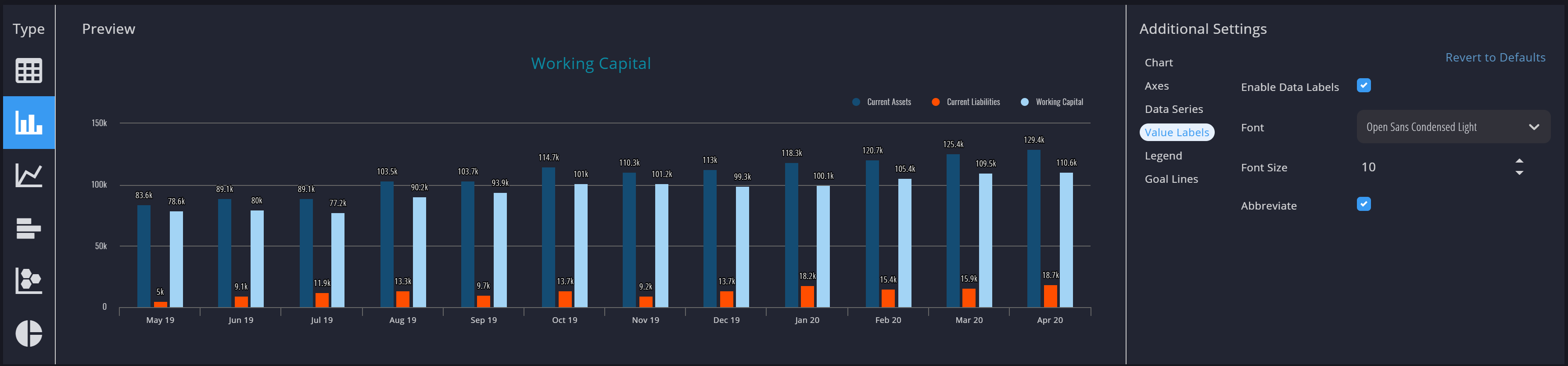Click the Feb 20 axis label
The width and height of the screenshot is (1568, 366).
888,320
